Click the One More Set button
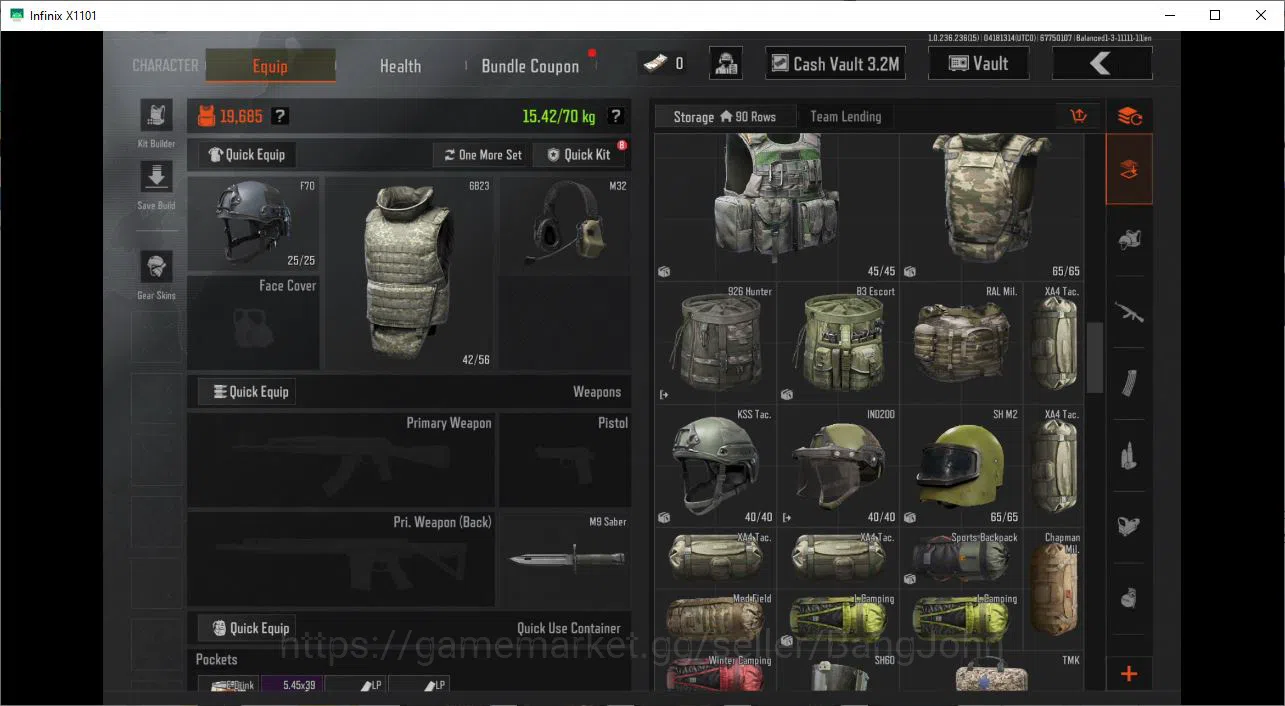 pos(480,155)
